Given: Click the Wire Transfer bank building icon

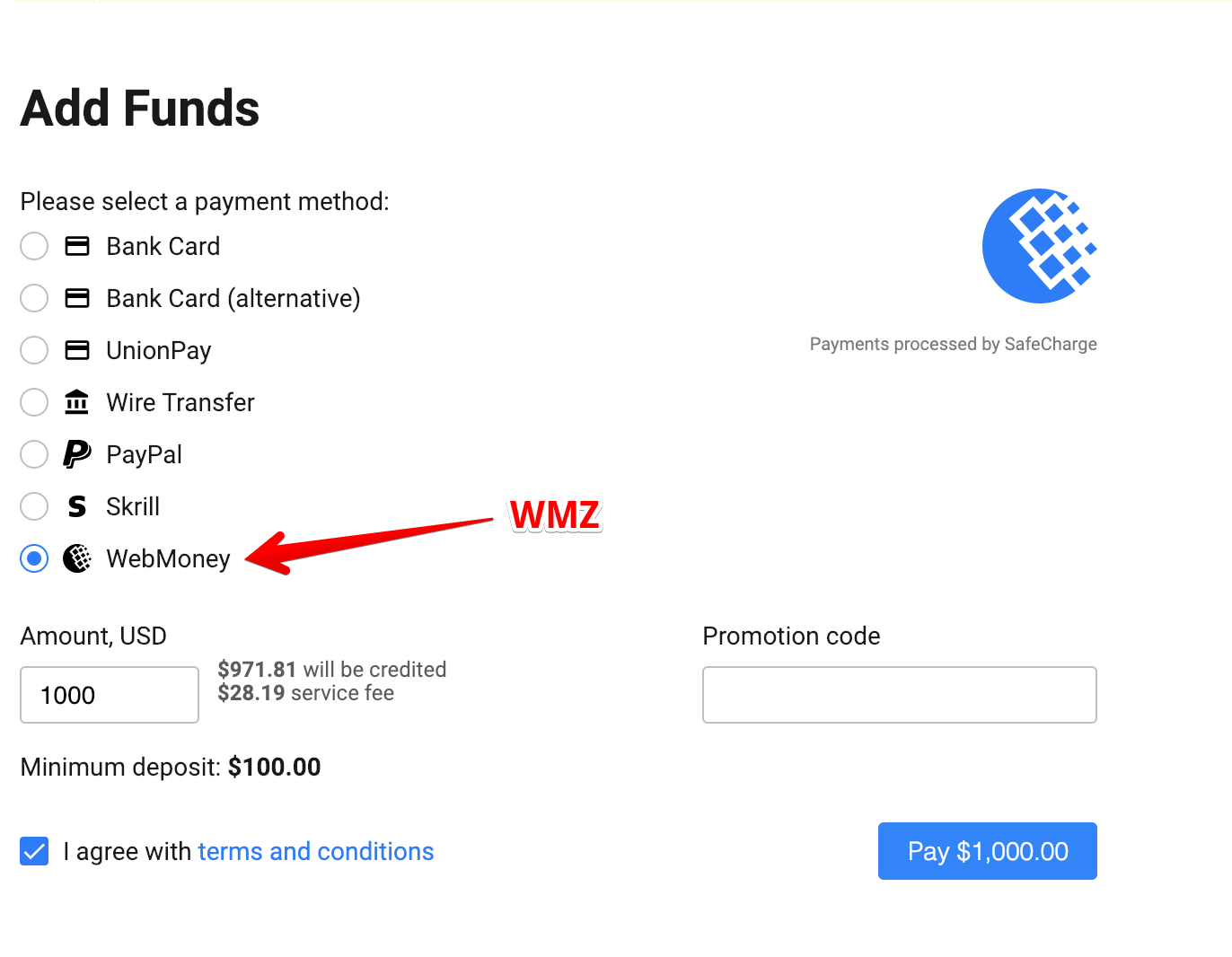Looking at the screenshot, I should click(x=77, y=402).
